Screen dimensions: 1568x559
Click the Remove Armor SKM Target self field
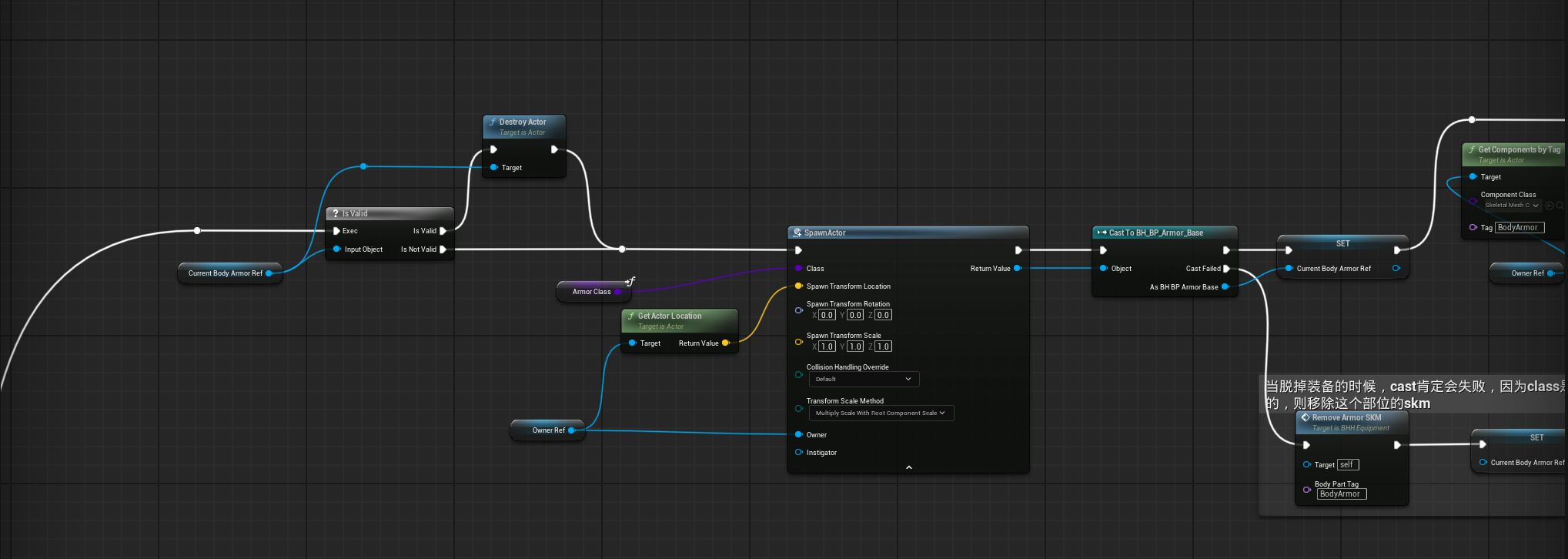click(x=1349, y=464)
